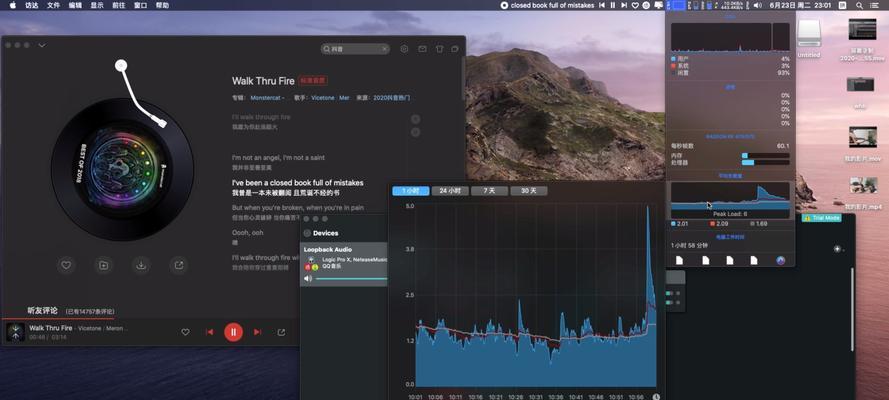Skip to next track in player bar
Image resolution: width=889 pixels, height=400 pixels.
257,332
